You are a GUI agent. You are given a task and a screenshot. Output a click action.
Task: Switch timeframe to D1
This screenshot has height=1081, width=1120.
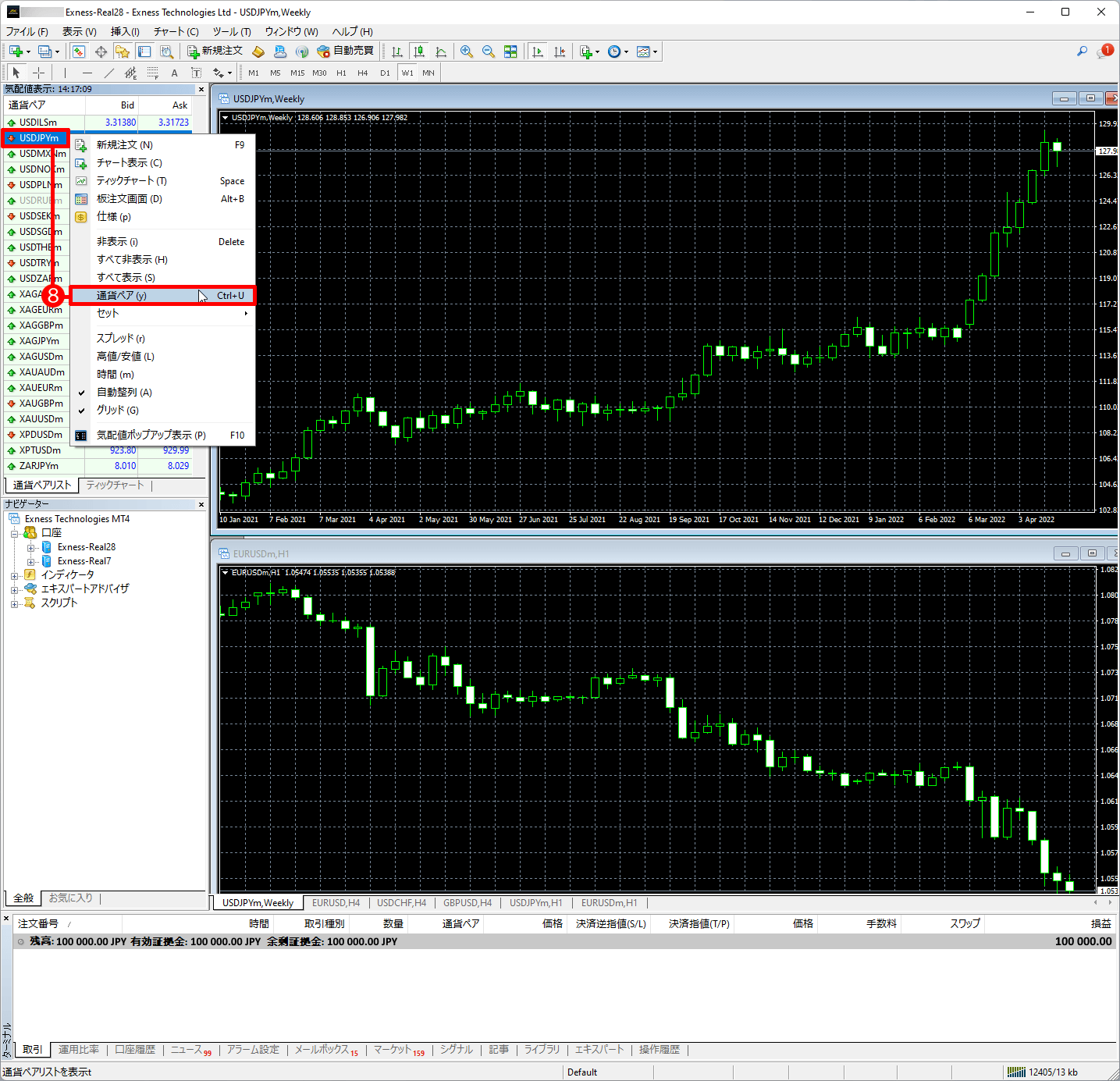(385, 73)
